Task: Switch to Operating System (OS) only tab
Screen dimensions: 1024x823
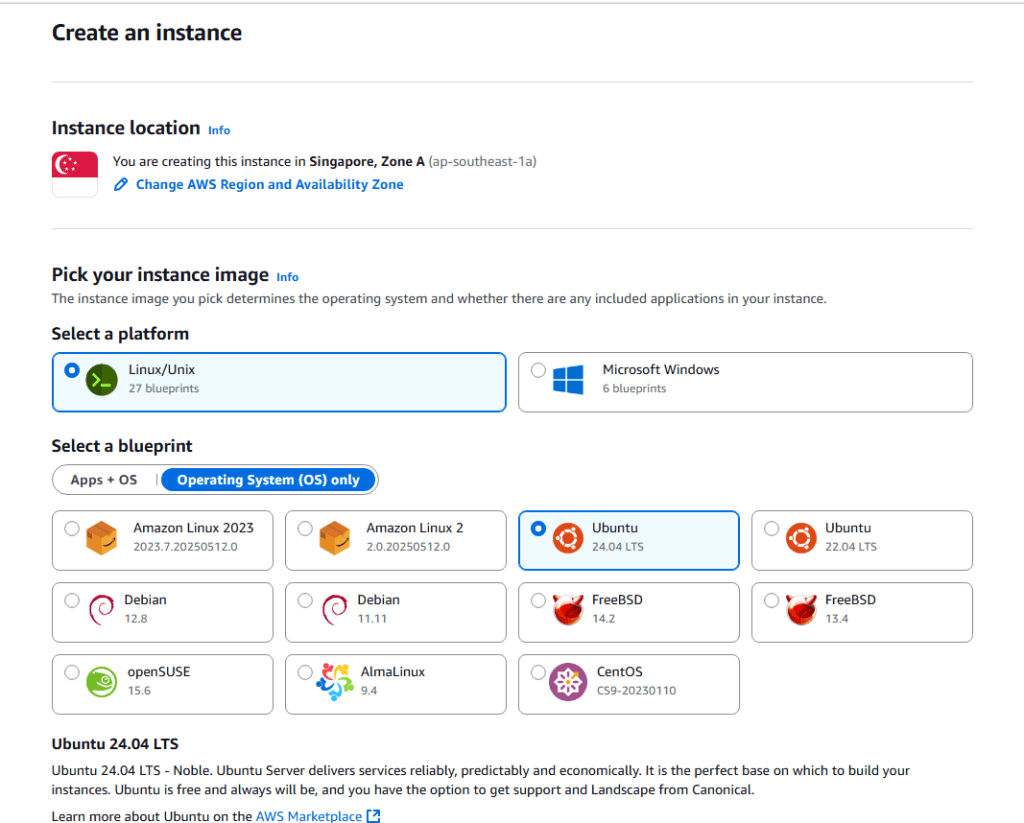Action: click(x=268, y=480)
